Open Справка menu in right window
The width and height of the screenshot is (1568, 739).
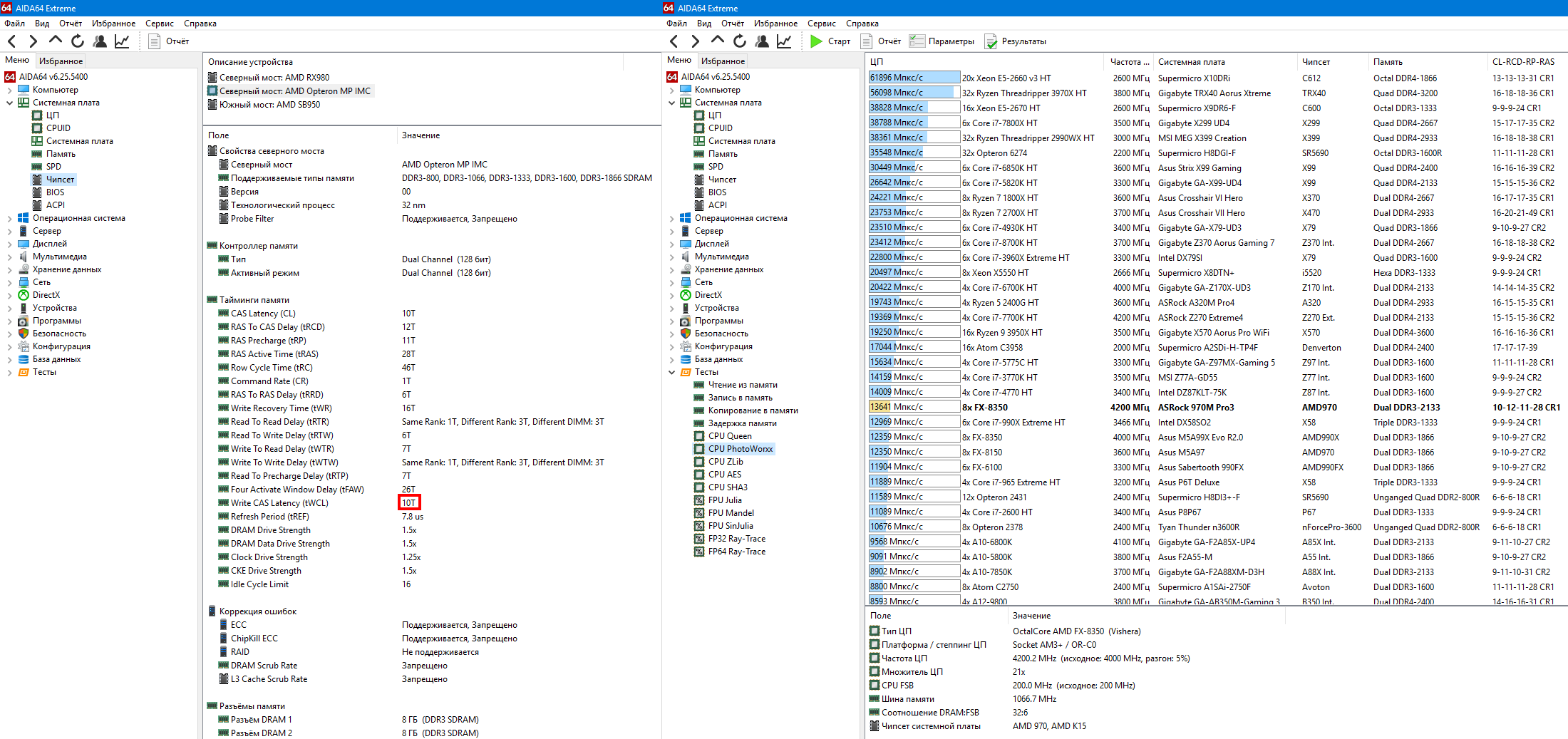(x=862, y=24)
